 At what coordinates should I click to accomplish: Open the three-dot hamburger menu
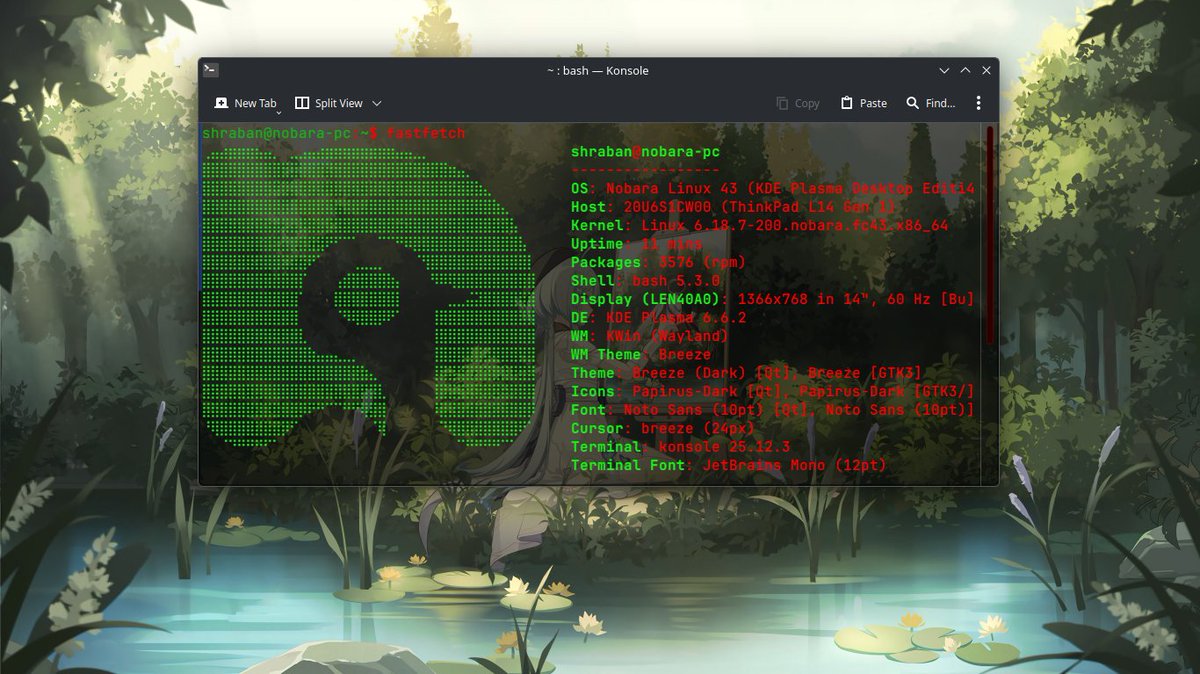(978, 103)
